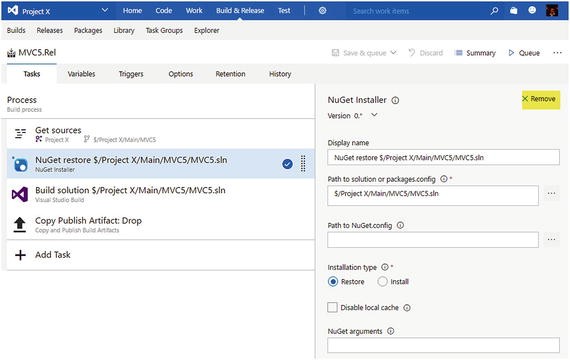Open the Code menu

(x=164, y=11)
